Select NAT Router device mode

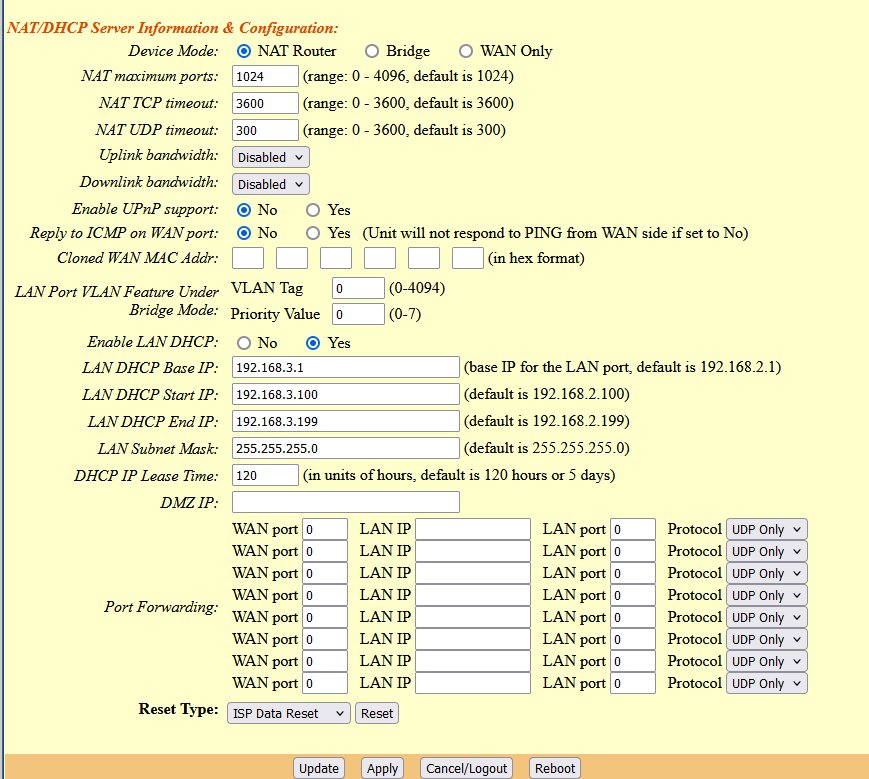coord(244,52)
